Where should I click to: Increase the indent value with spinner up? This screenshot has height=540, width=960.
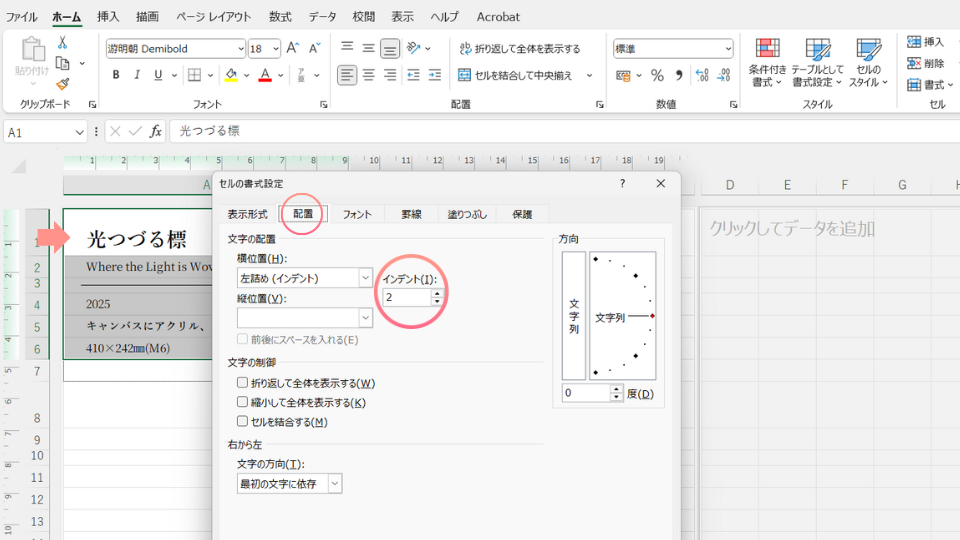pos(437,293)
